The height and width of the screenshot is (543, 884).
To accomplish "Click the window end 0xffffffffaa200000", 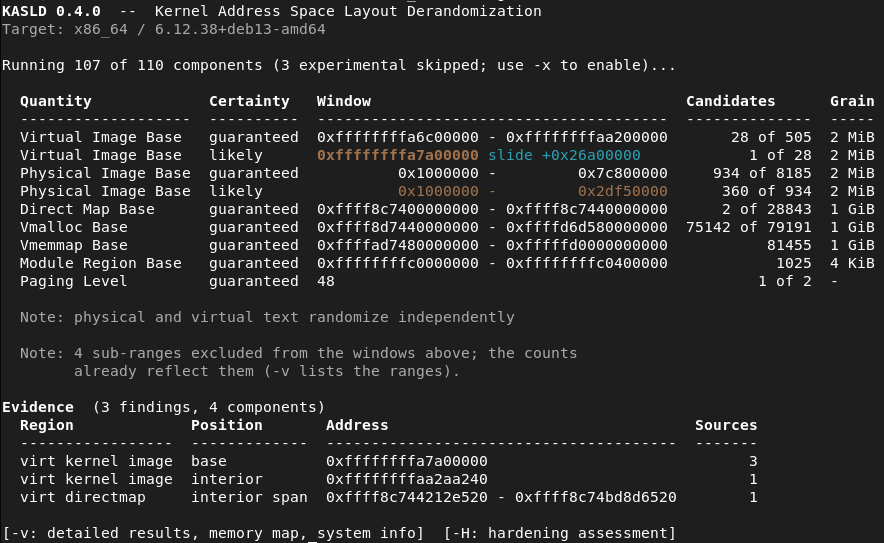I will [x=587, y=137].
